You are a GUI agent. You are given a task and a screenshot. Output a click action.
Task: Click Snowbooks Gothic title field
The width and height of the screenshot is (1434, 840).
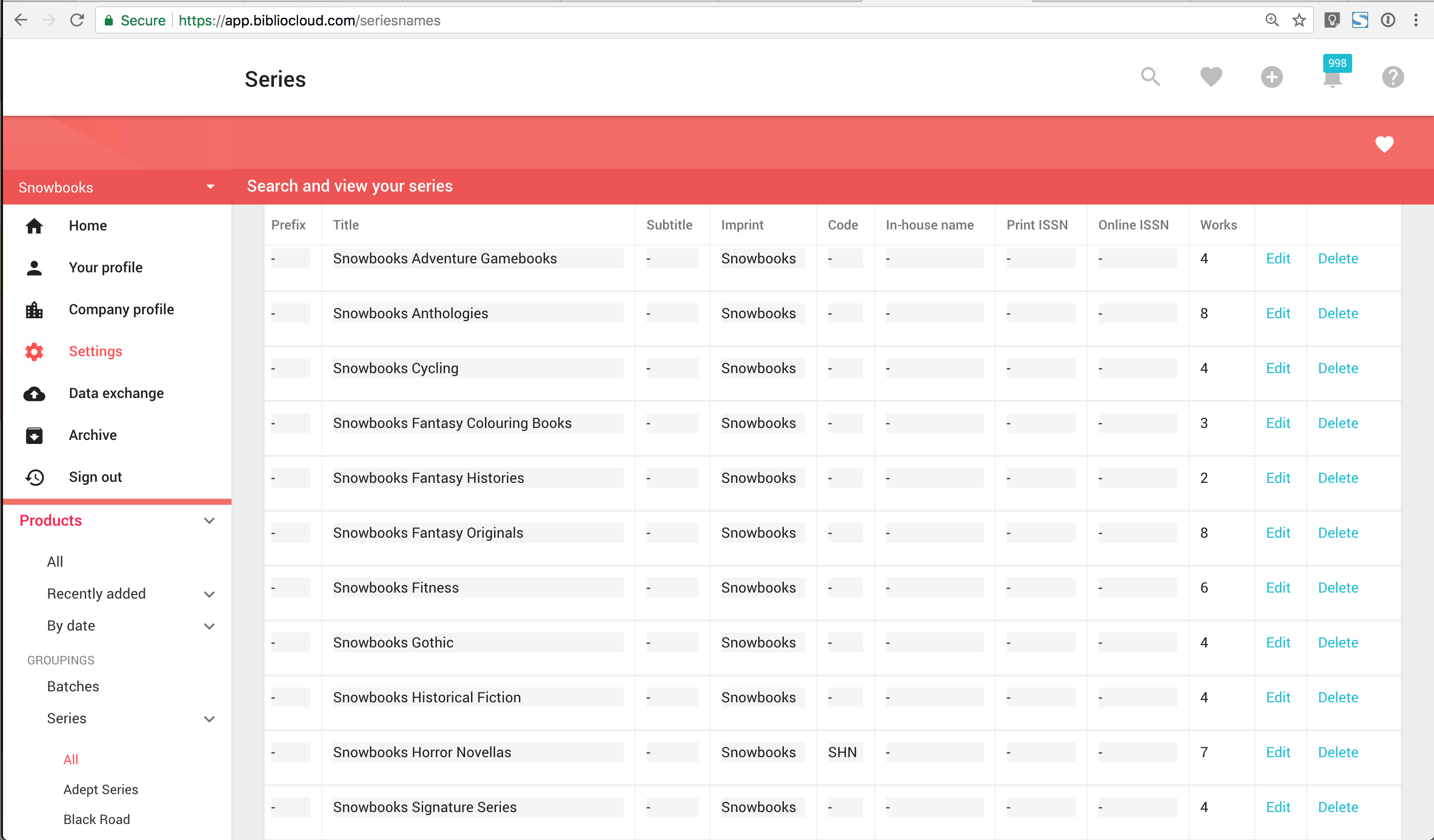[x=478, y=642]
